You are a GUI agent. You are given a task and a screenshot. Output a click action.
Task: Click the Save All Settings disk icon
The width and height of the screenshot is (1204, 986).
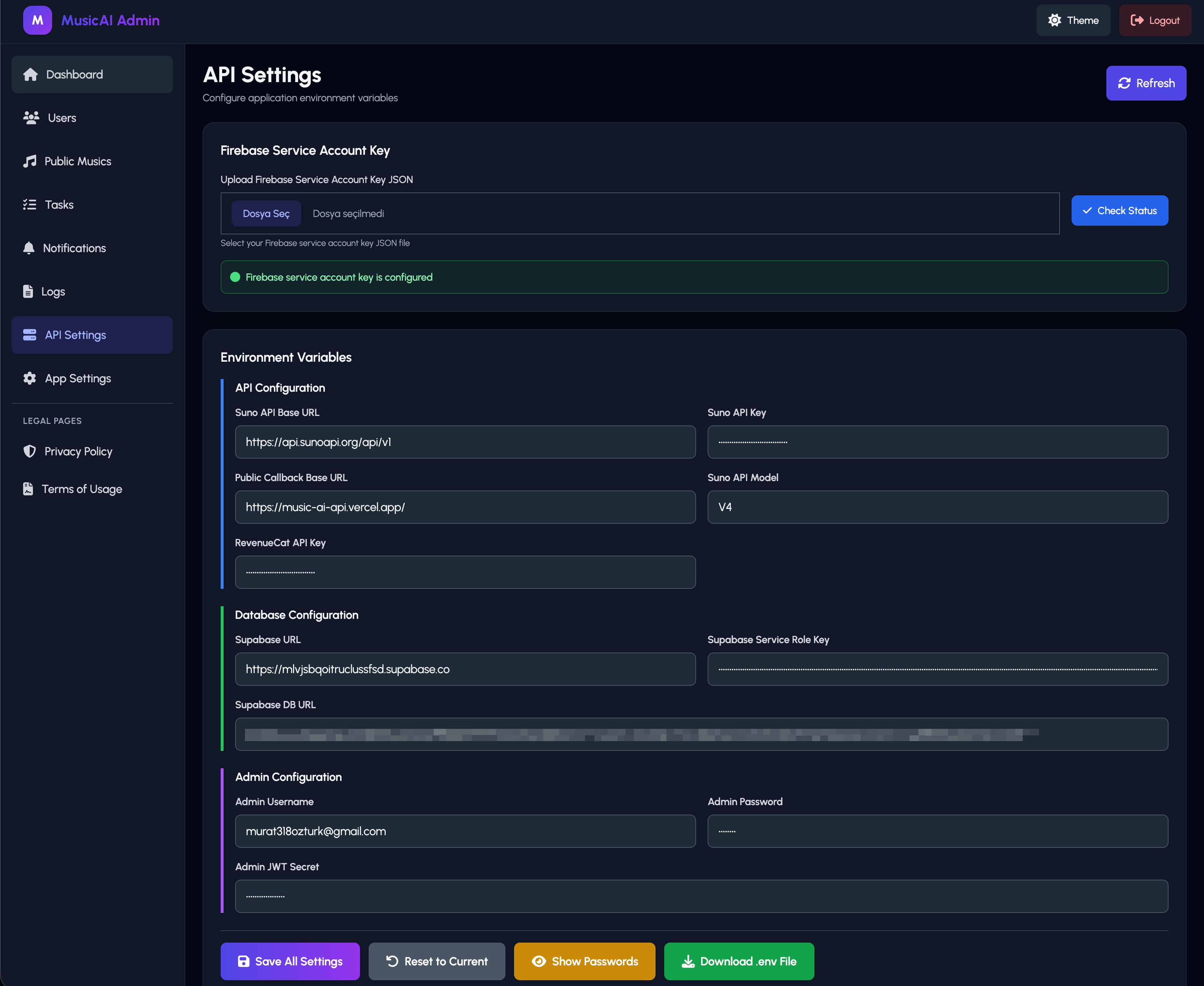coord(243,961)
